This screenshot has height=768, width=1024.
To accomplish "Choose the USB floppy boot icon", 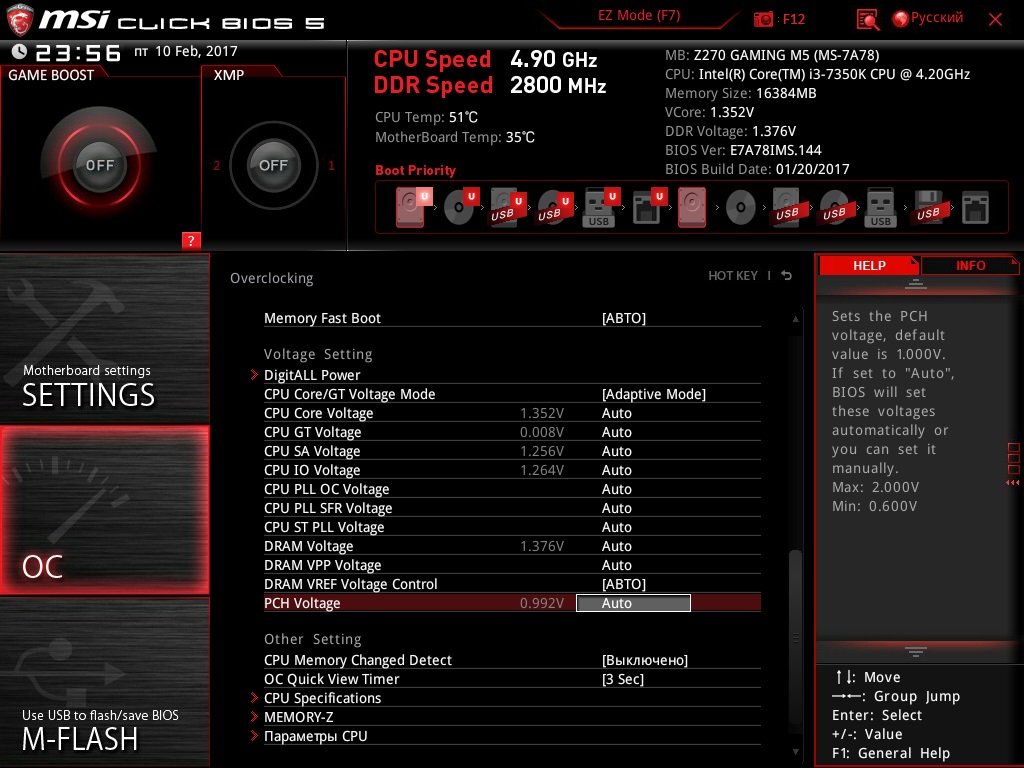I will (x=928, y=207).
